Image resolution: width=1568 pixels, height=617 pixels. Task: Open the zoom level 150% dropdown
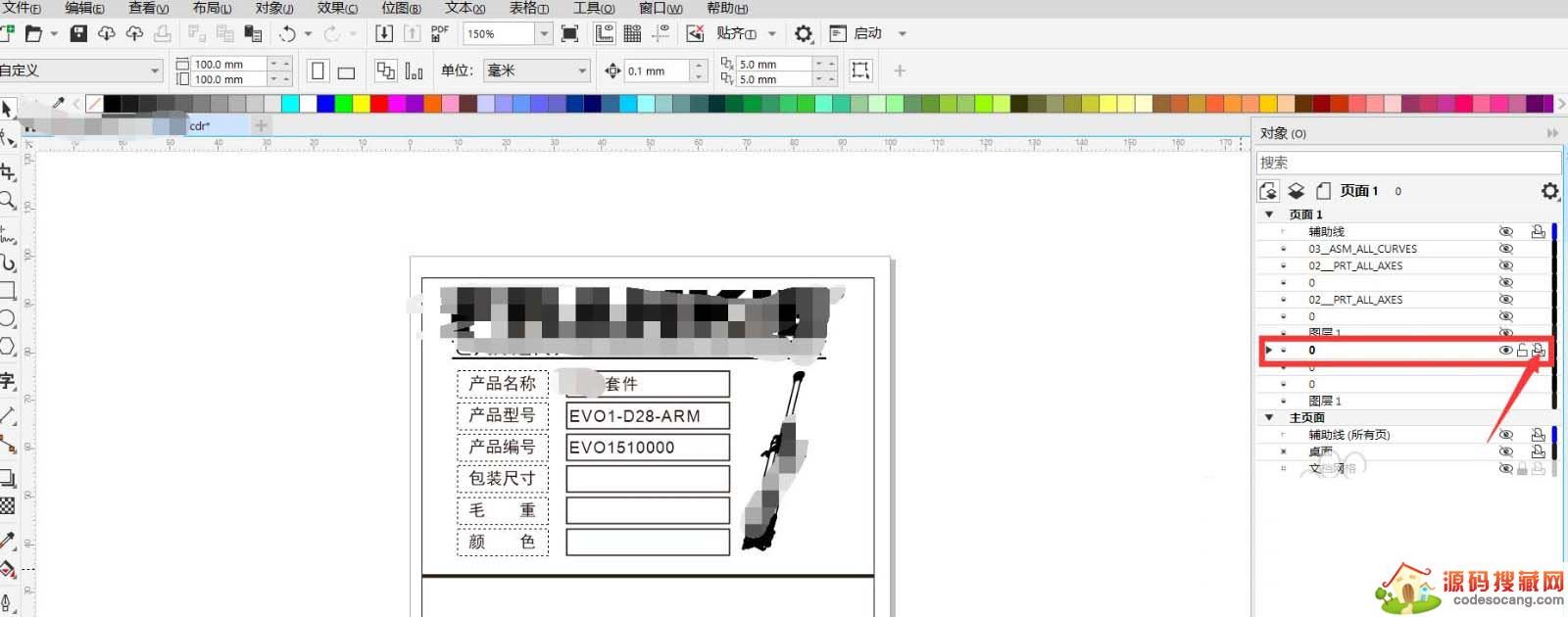click(544, 33)
